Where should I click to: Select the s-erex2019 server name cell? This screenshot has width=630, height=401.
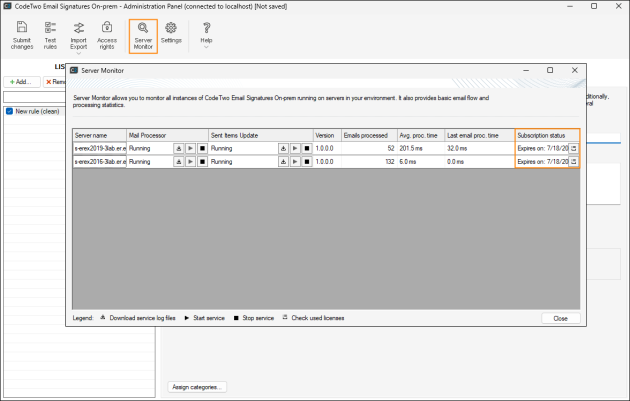tap(100, 148)
